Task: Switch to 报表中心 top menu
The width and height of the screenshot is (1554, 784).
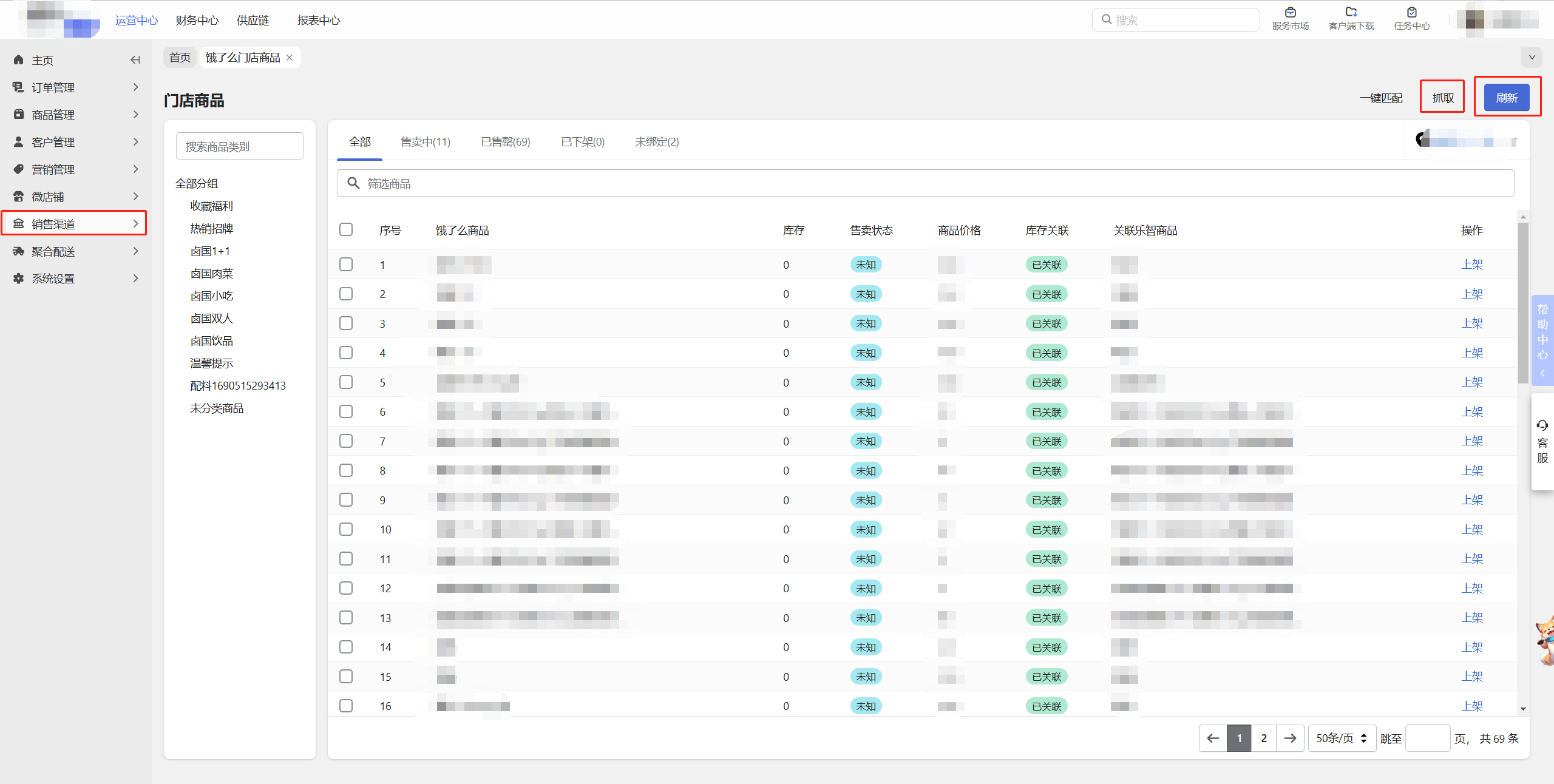Action: point(319,21)
